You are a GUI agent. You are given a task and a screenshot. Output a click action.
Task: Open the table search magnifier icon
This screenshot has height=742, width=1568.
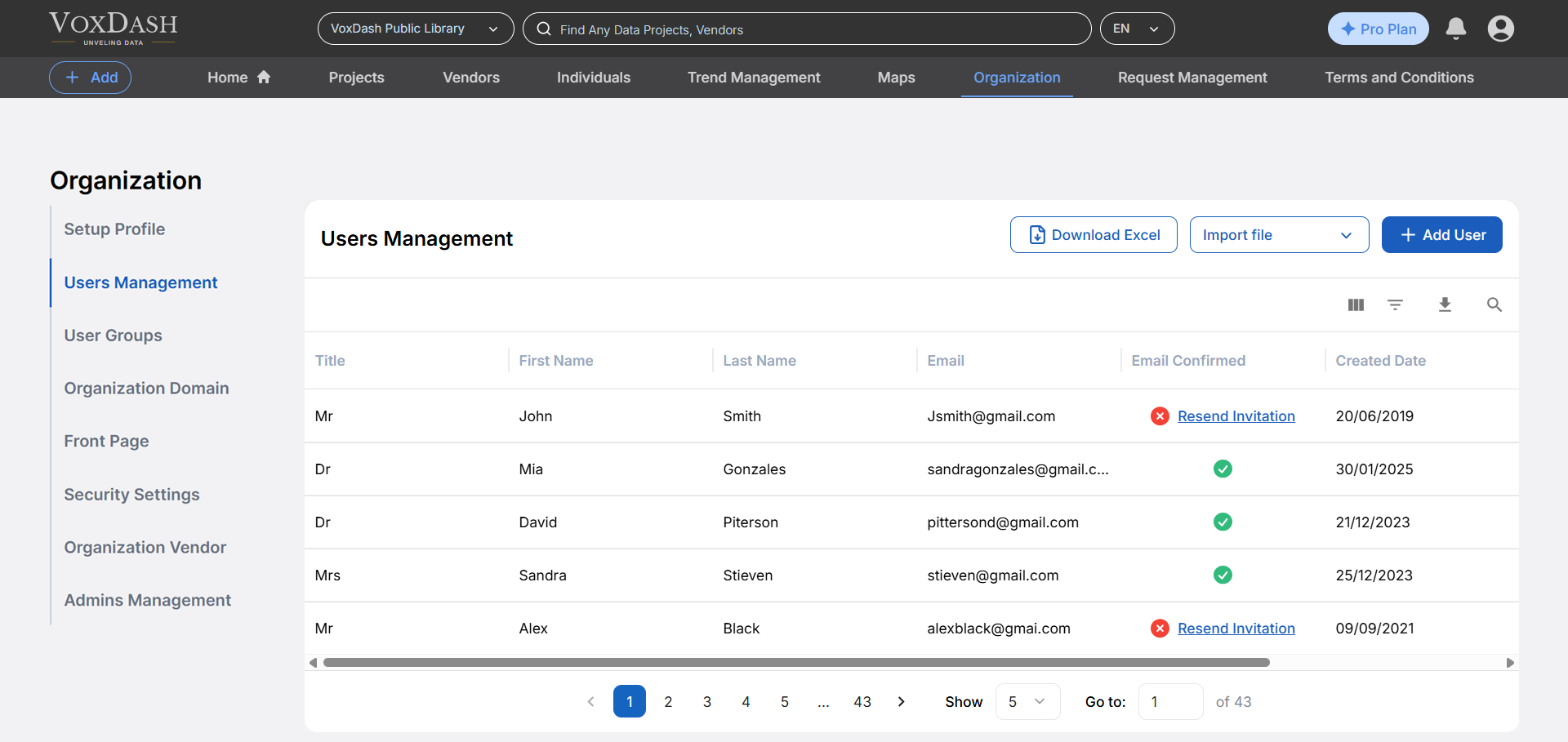(1494, 304)
